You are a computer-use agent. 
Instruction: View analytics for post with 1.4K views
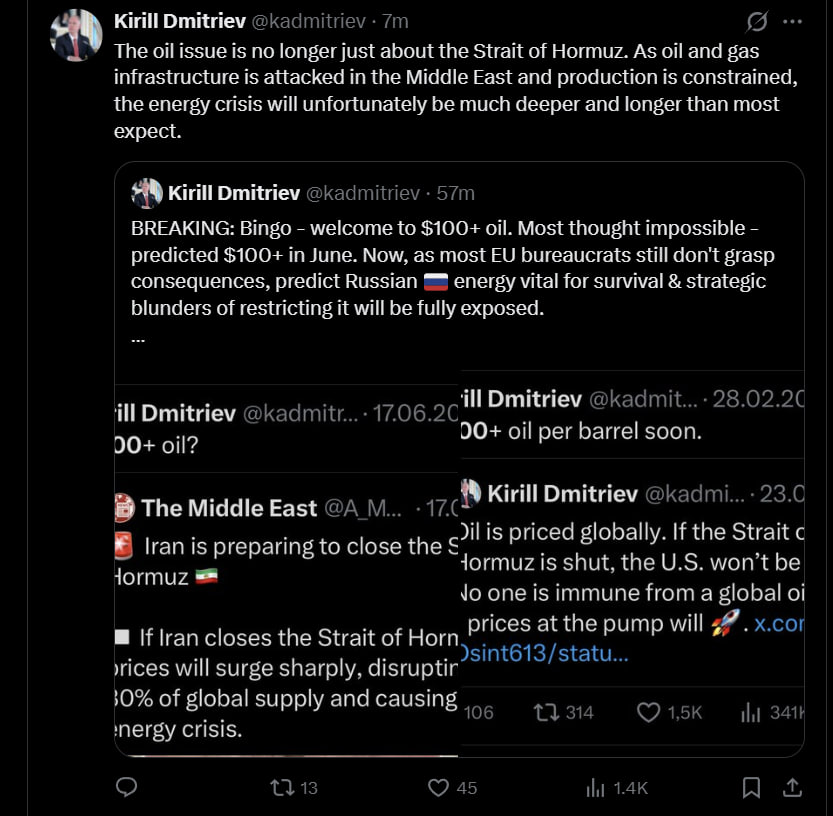click(595, 788)
